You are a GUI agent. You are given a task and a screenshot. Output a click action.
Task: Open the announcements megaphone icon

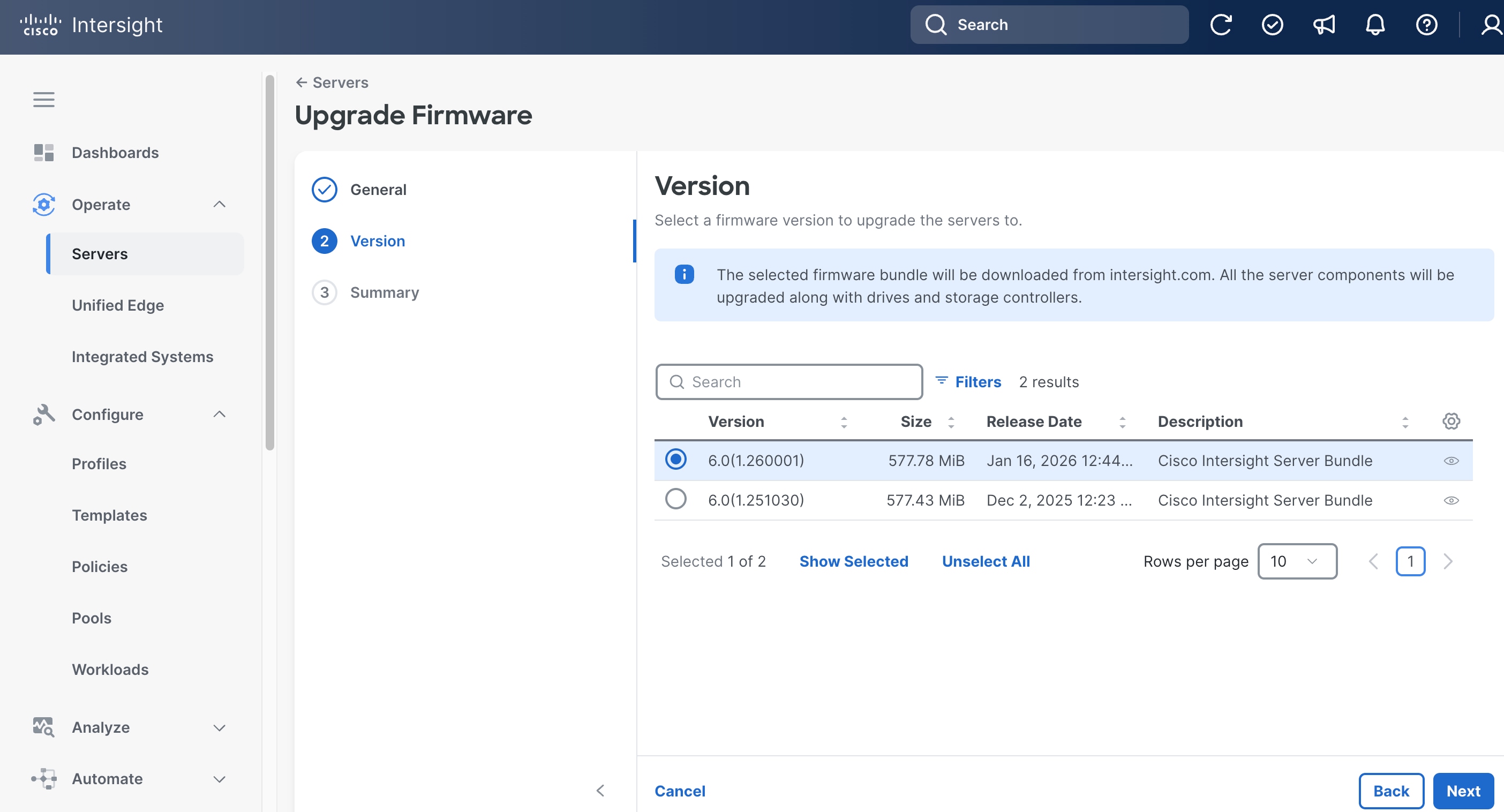(1323, 25)
